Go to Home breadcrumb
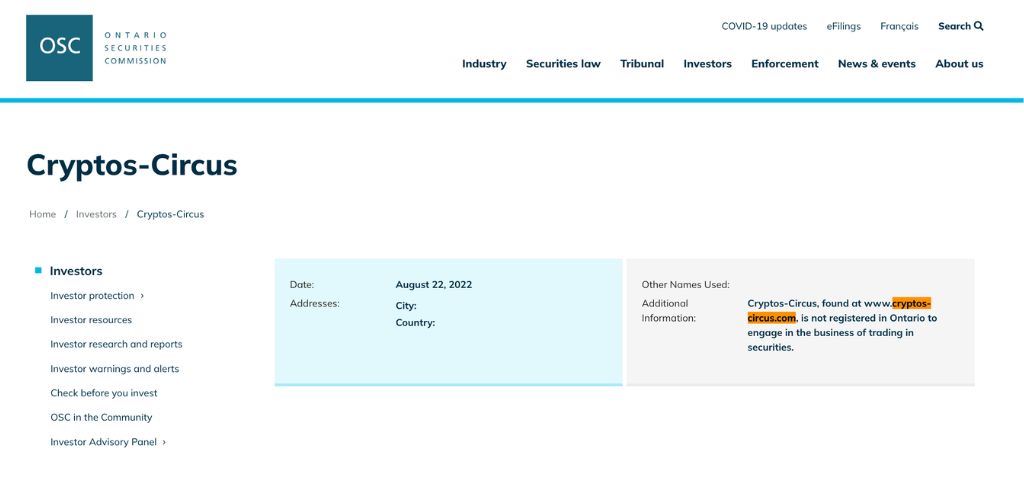This screenshot has height=502, width=1024. [x=42, y=214]
